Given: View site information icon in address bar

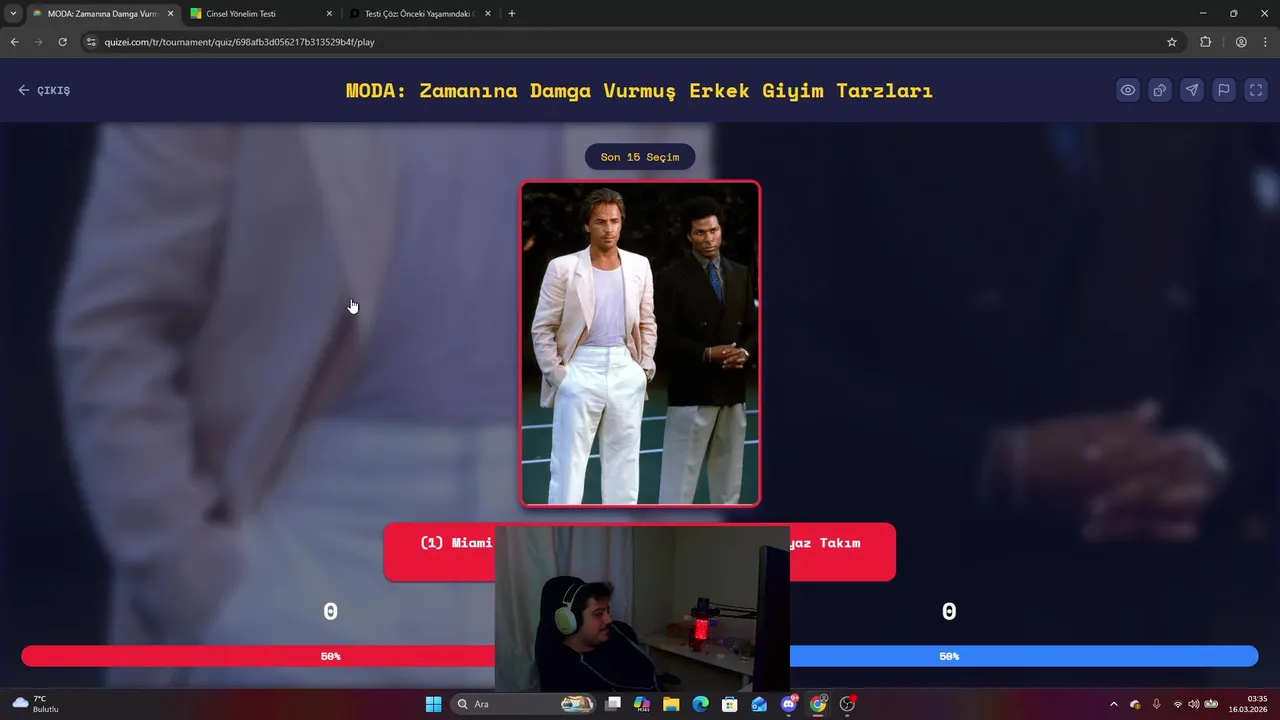Looking at the screenshot, I should pyautogui.click(x=91, y=42).
